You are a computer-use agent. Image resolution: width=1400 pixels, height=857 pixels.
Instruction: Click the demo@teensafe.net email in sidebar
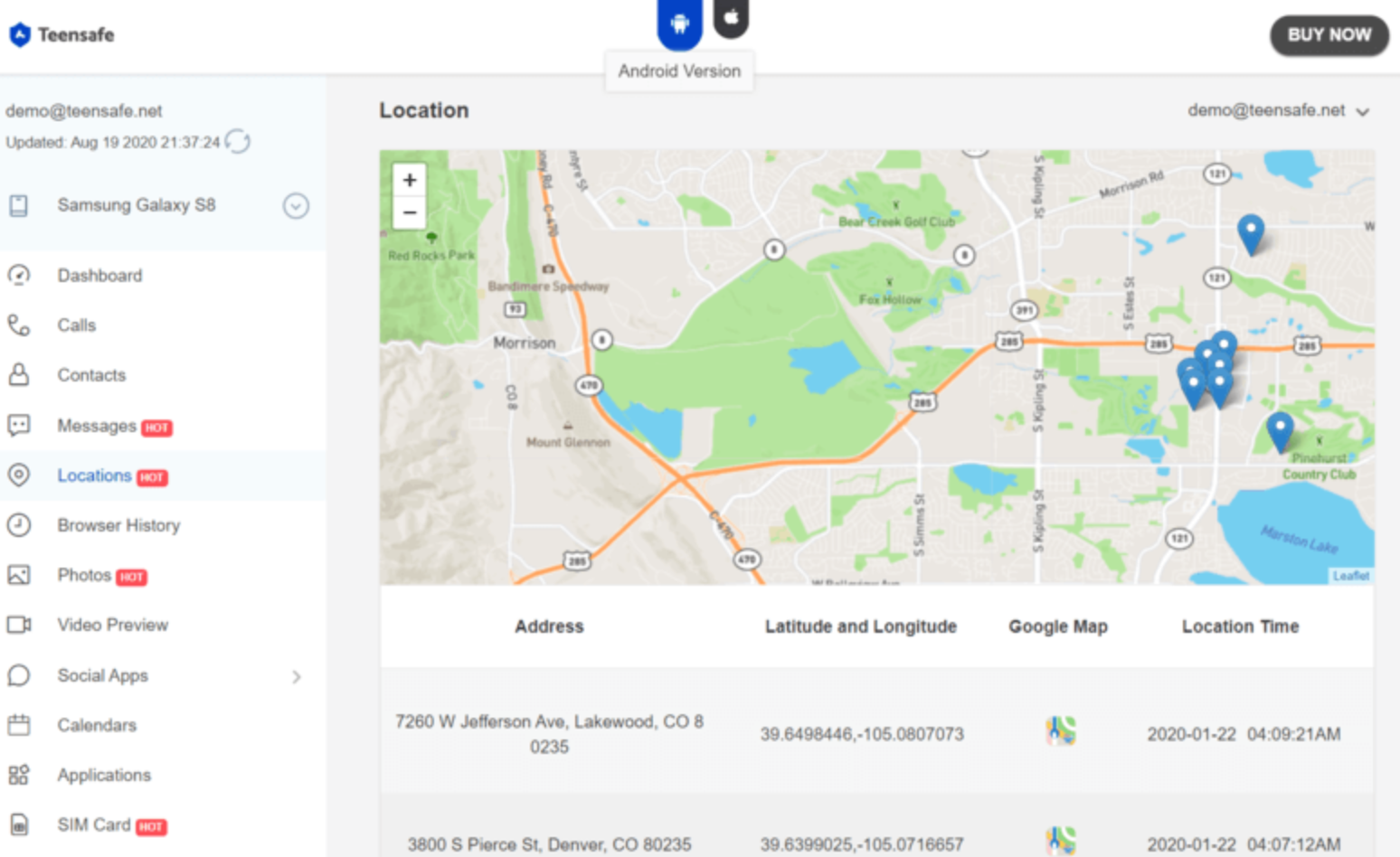tap(84, 111)
